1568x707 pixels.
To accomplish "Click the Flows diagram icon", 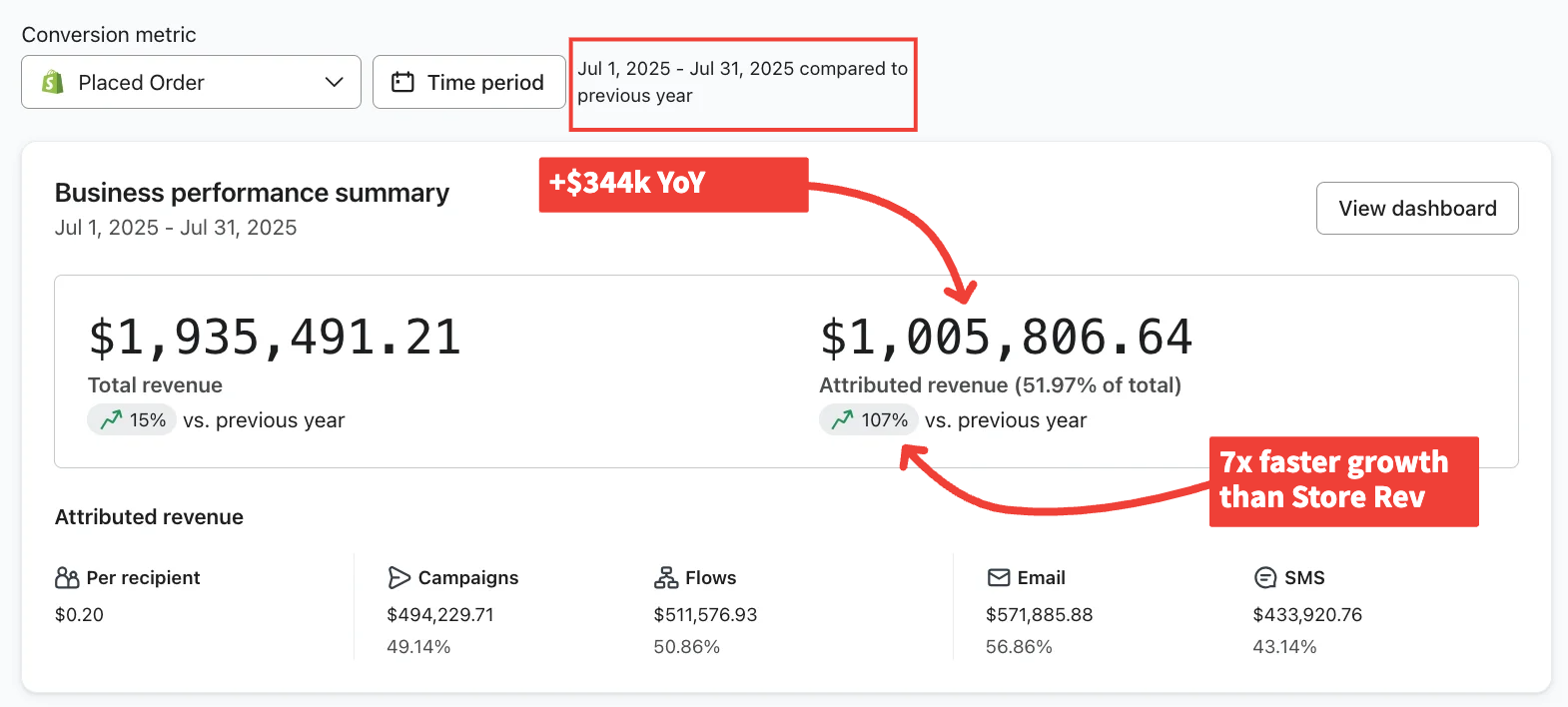I will point(666,578).
